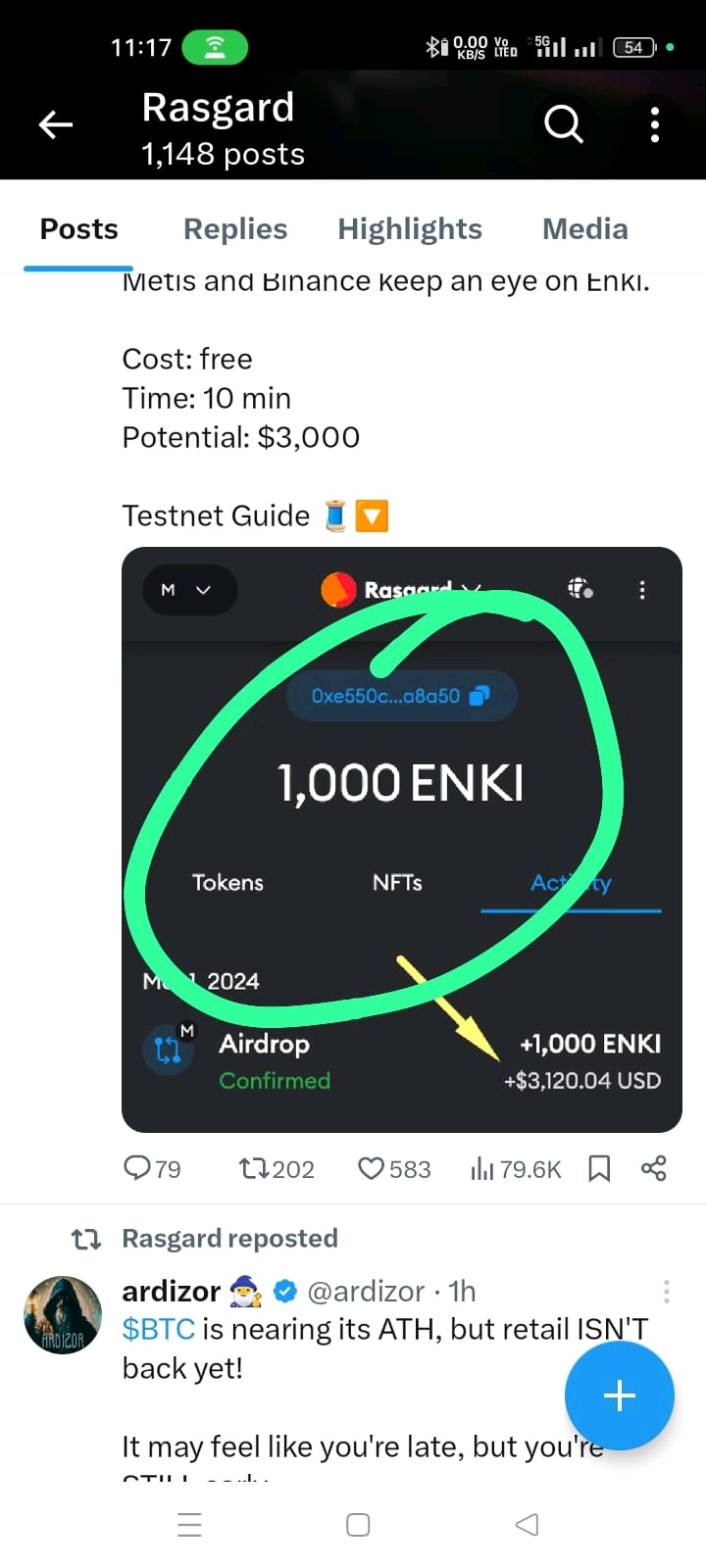
Task: Tap the blue compose post button
Action: click(x=619, y=1396)
